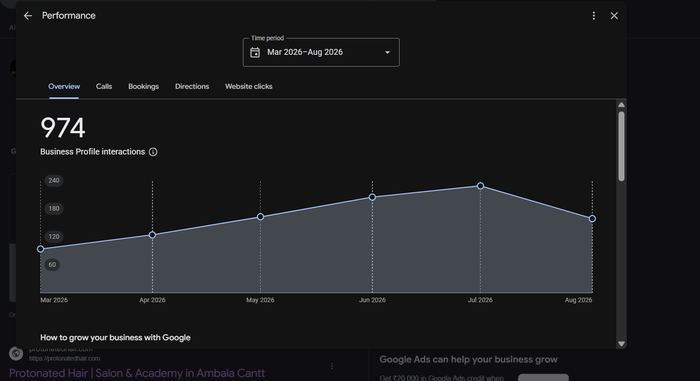Select the Jun 2026 data point

[x=372, y=197]
